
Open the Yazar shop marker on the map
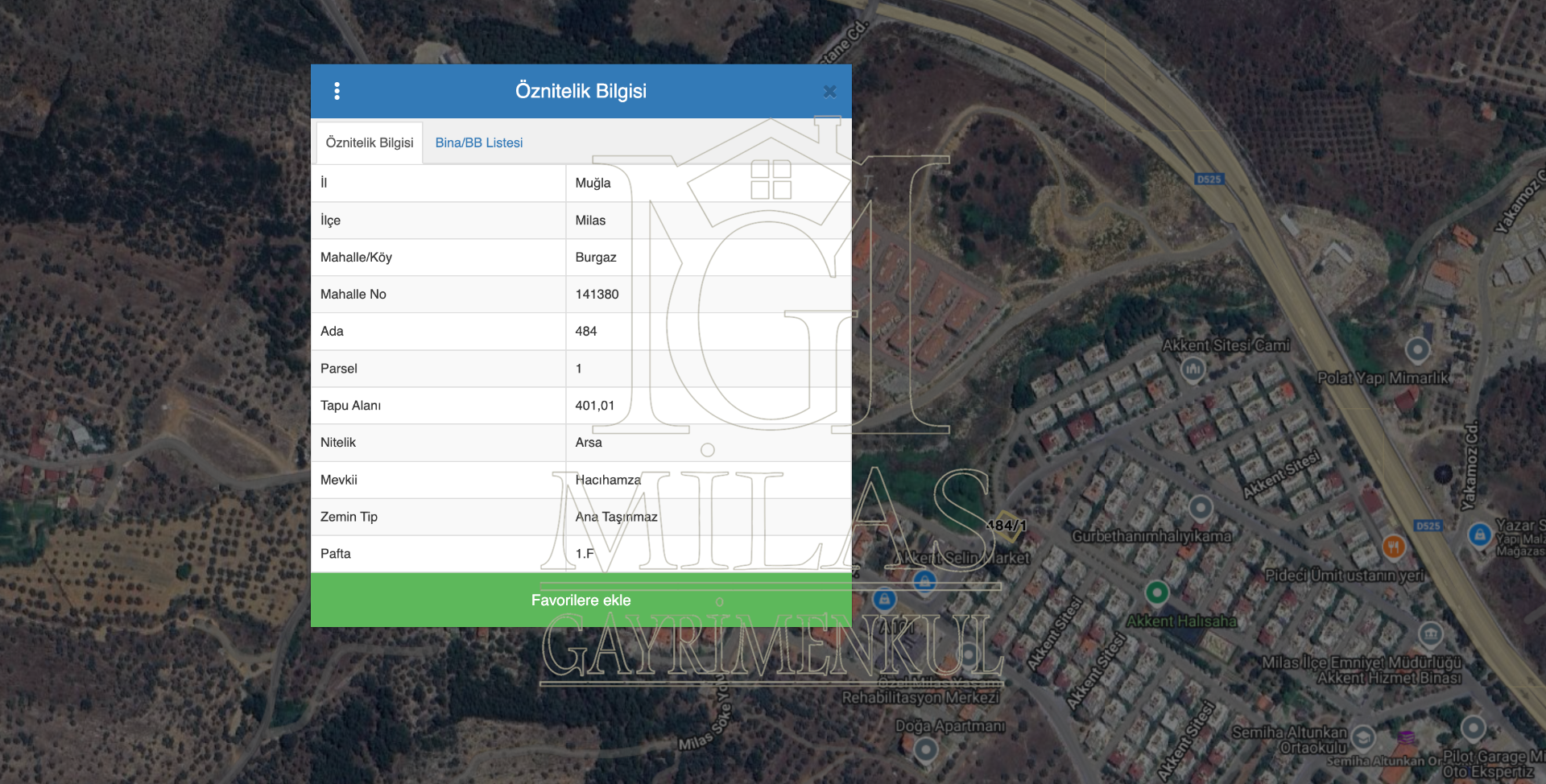[x=1479, y=535]
